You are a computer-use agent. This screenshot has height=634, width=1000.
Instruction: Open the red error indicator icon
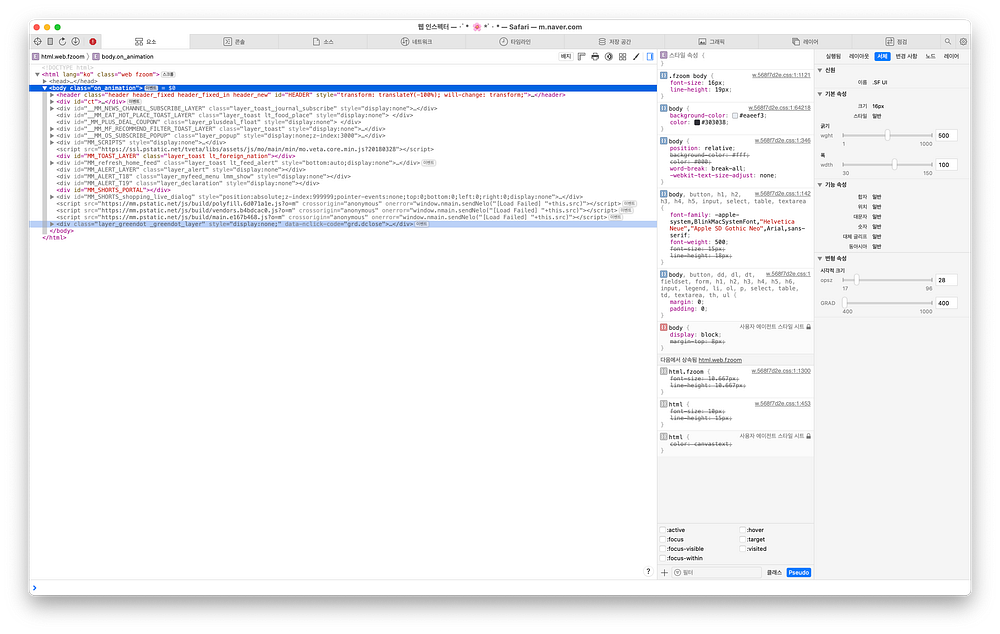pyautogui.click(x=92, y=41)
